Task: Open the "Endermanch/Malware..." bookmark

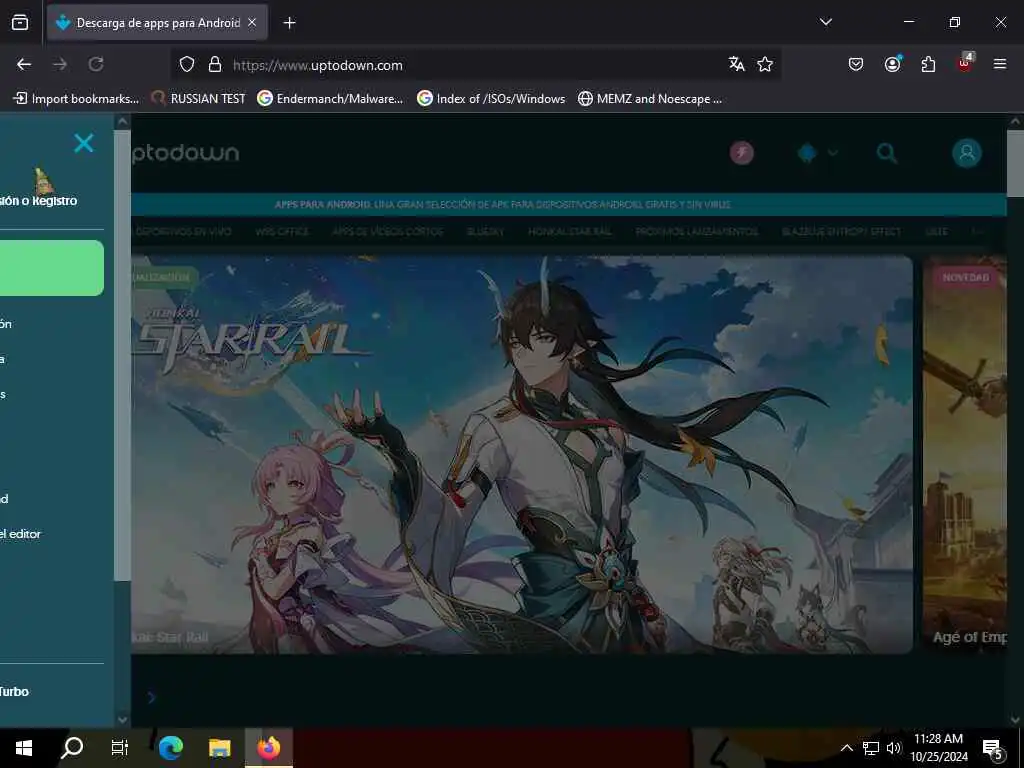Action: coord(330,99)
